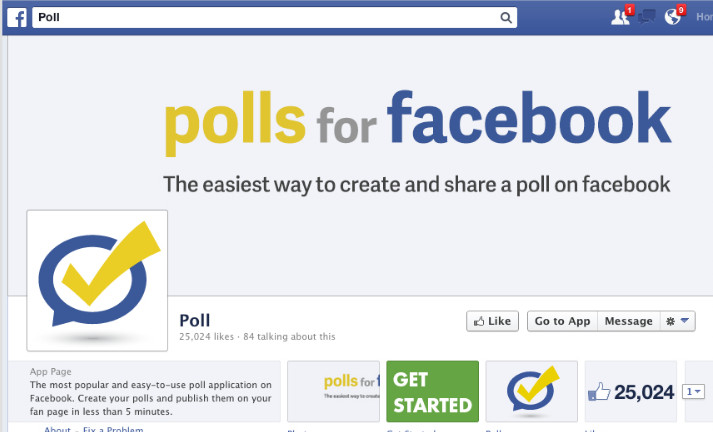
Task: Open the Photos tab thumbnail
Action: pyautogui.click(x=333, y=392)
